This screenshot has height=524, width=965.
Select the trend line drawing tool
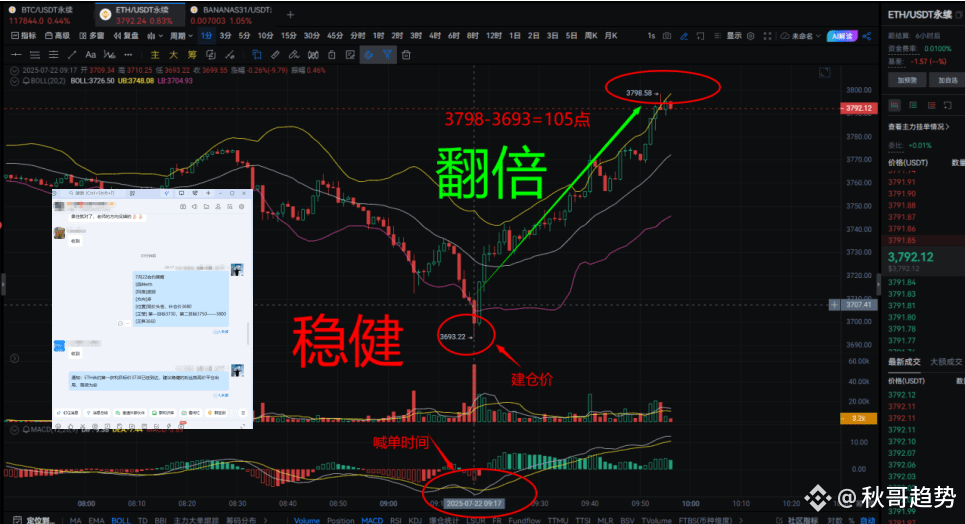(x=72, y=55)
